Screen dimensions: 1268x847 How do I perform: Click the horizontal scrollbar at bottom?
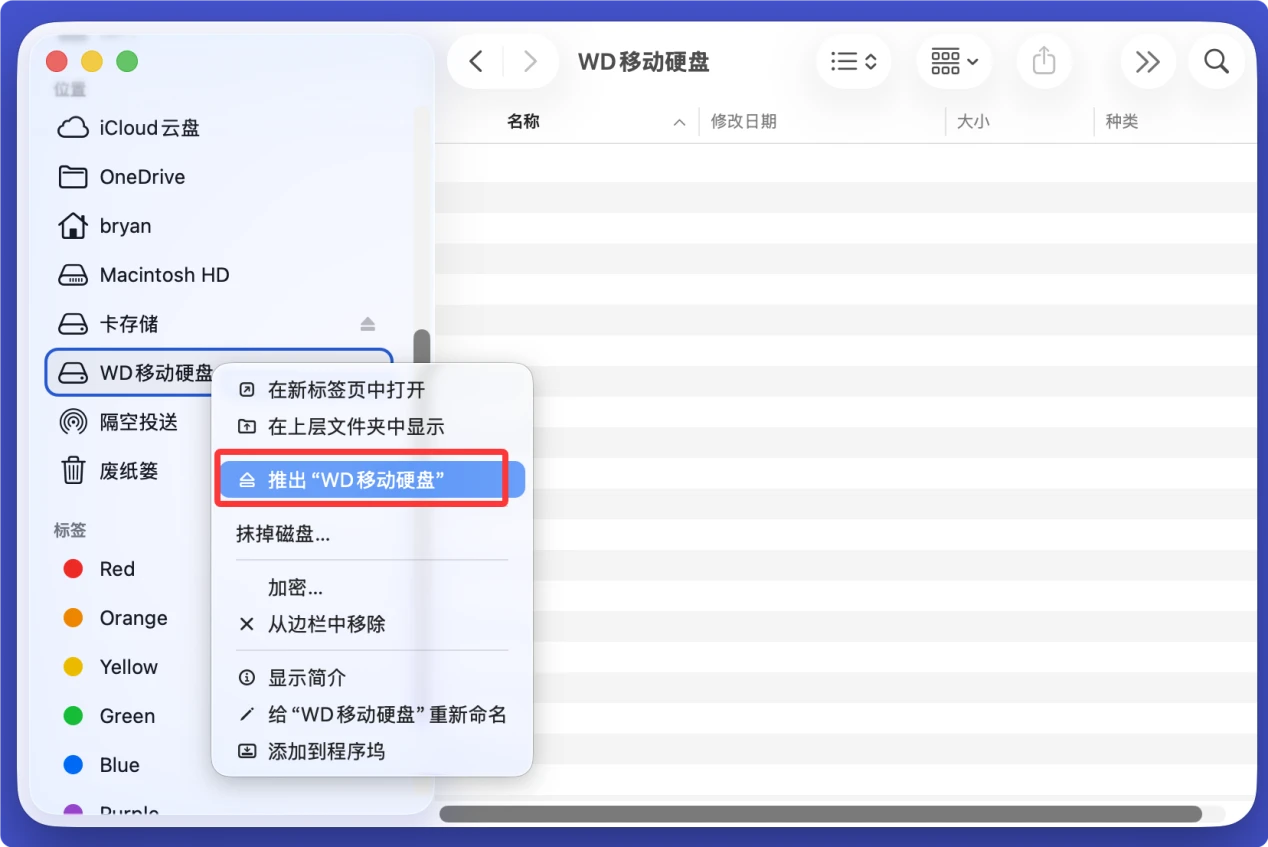point(820,814)
